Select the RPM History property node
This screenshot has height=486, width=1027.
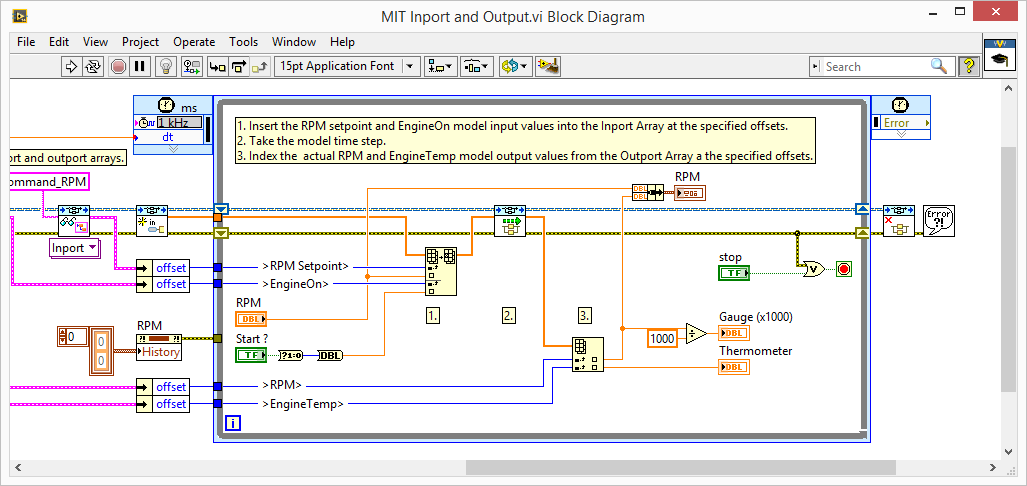[x=160, y=346]
